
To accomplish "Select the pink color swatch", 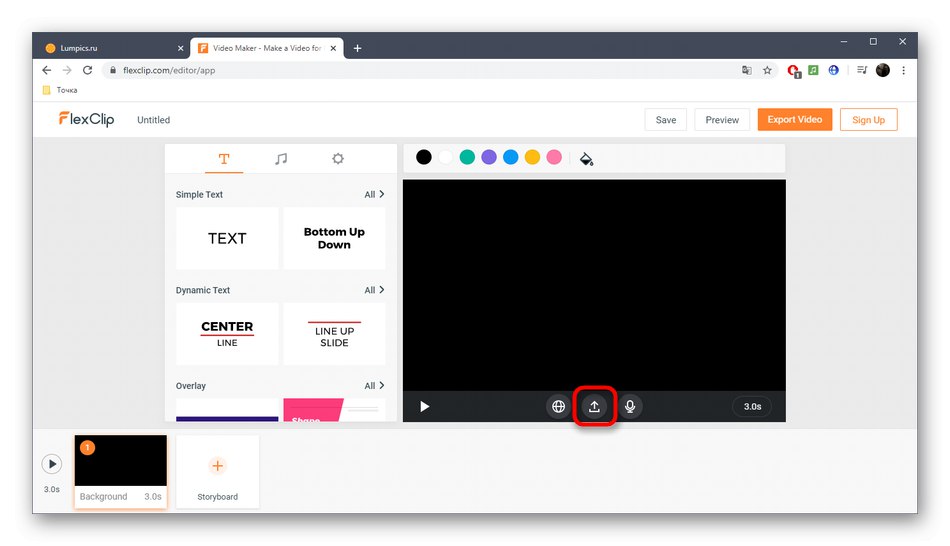I will (x=554, y=158).
